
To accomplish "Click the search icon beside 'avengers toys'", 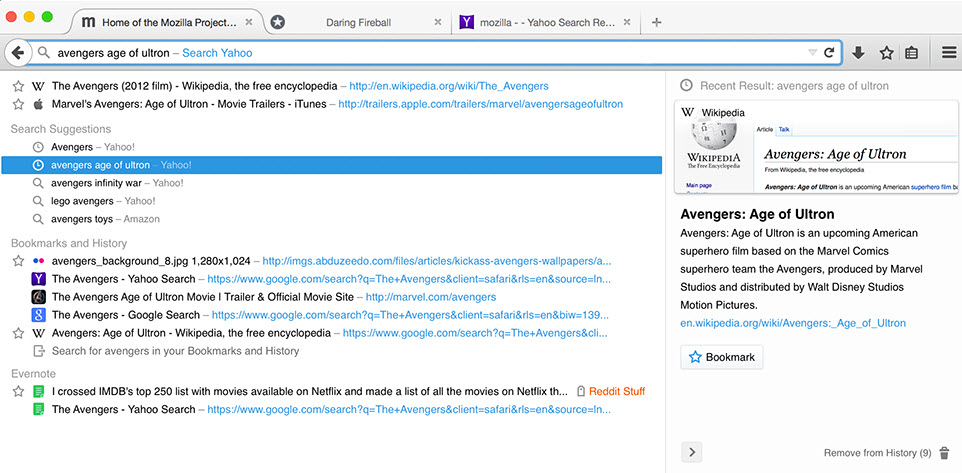I will (x=38, y=219).
